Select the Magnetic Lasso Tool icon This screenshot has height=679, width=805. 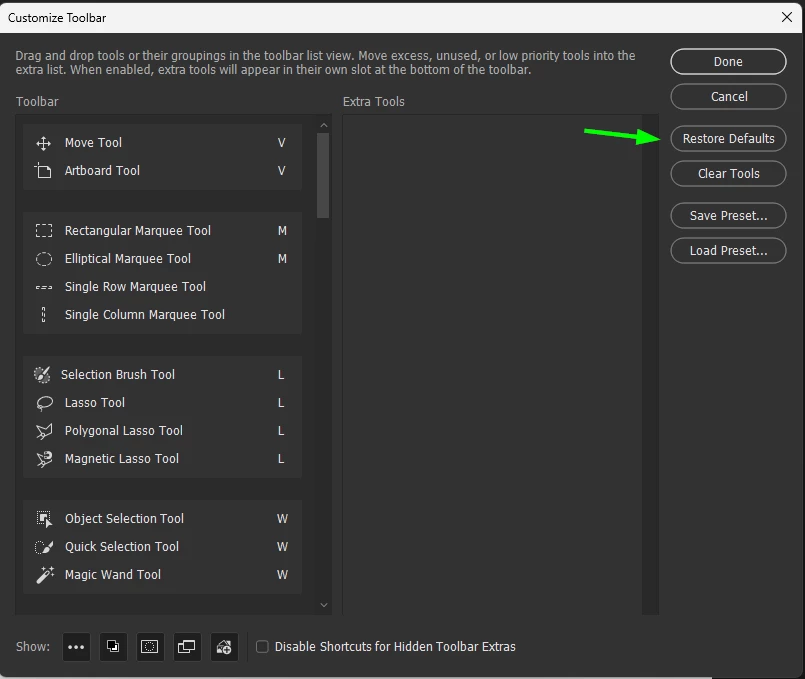click(44, 459)
